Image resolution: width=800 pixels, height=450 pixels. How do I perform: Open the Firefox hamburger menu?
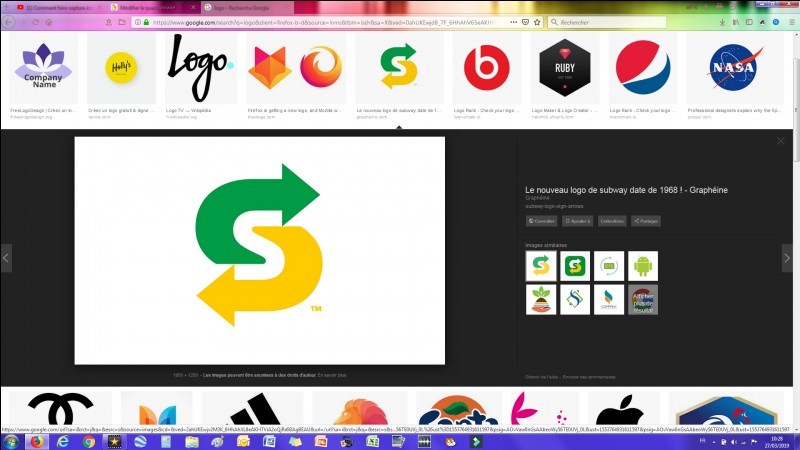pos(792,22)
